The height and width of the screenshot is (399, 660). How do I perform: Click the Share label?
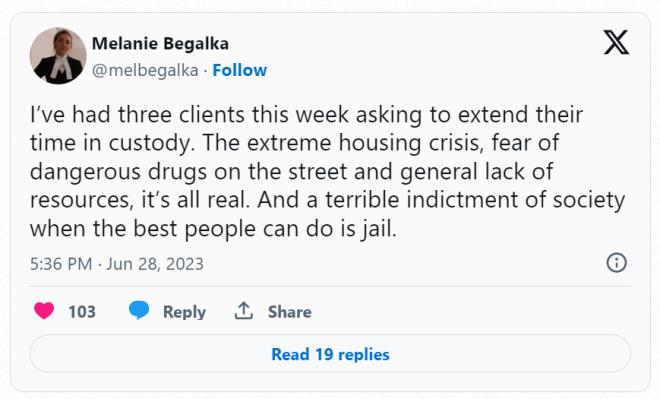coord(290,312)
